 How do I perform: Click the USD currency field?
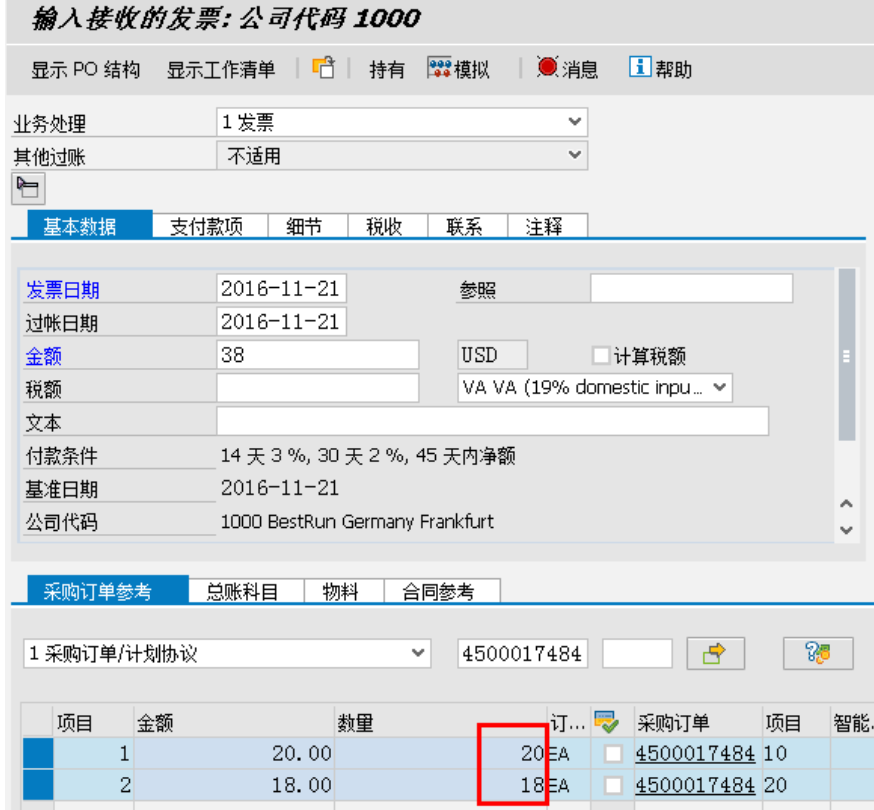coord(493,355)
